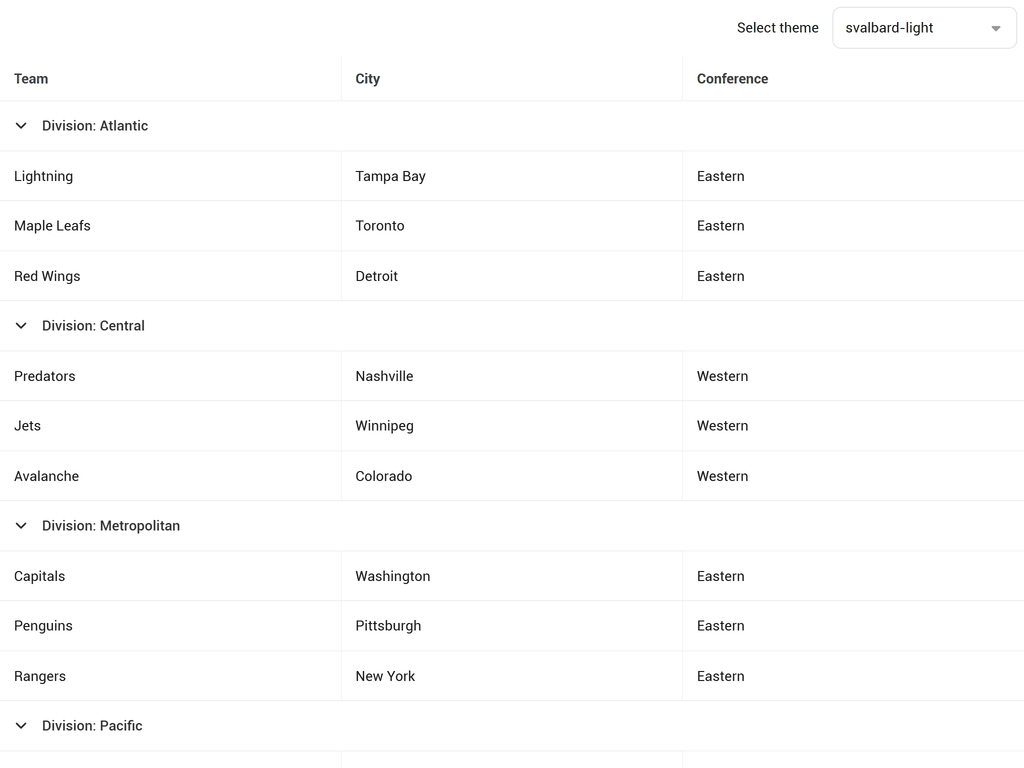Click the Pittsburgh city cell
1024x768 pixels.
[388, 626]
